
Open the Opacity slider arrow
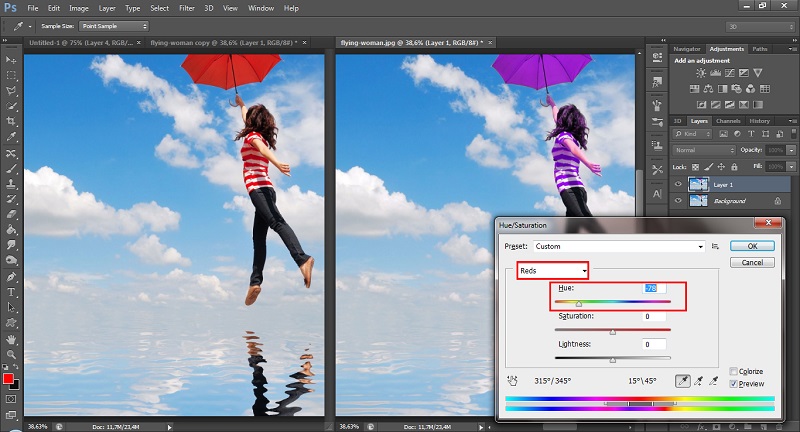[791, 150]
